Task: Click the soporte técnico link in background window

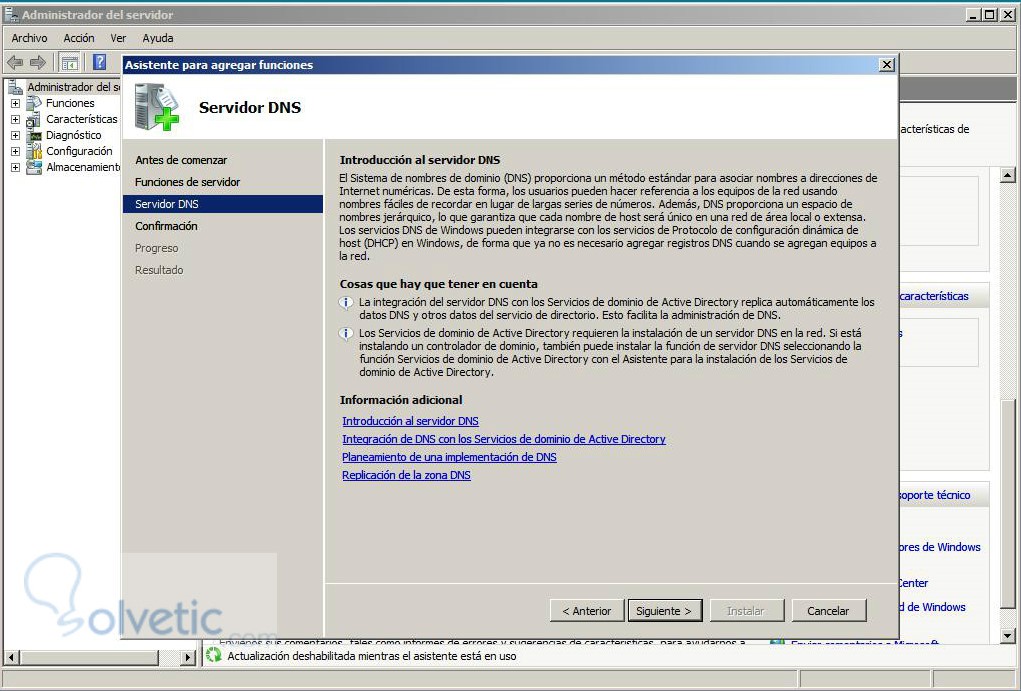Action: click(x=934, y=495)
